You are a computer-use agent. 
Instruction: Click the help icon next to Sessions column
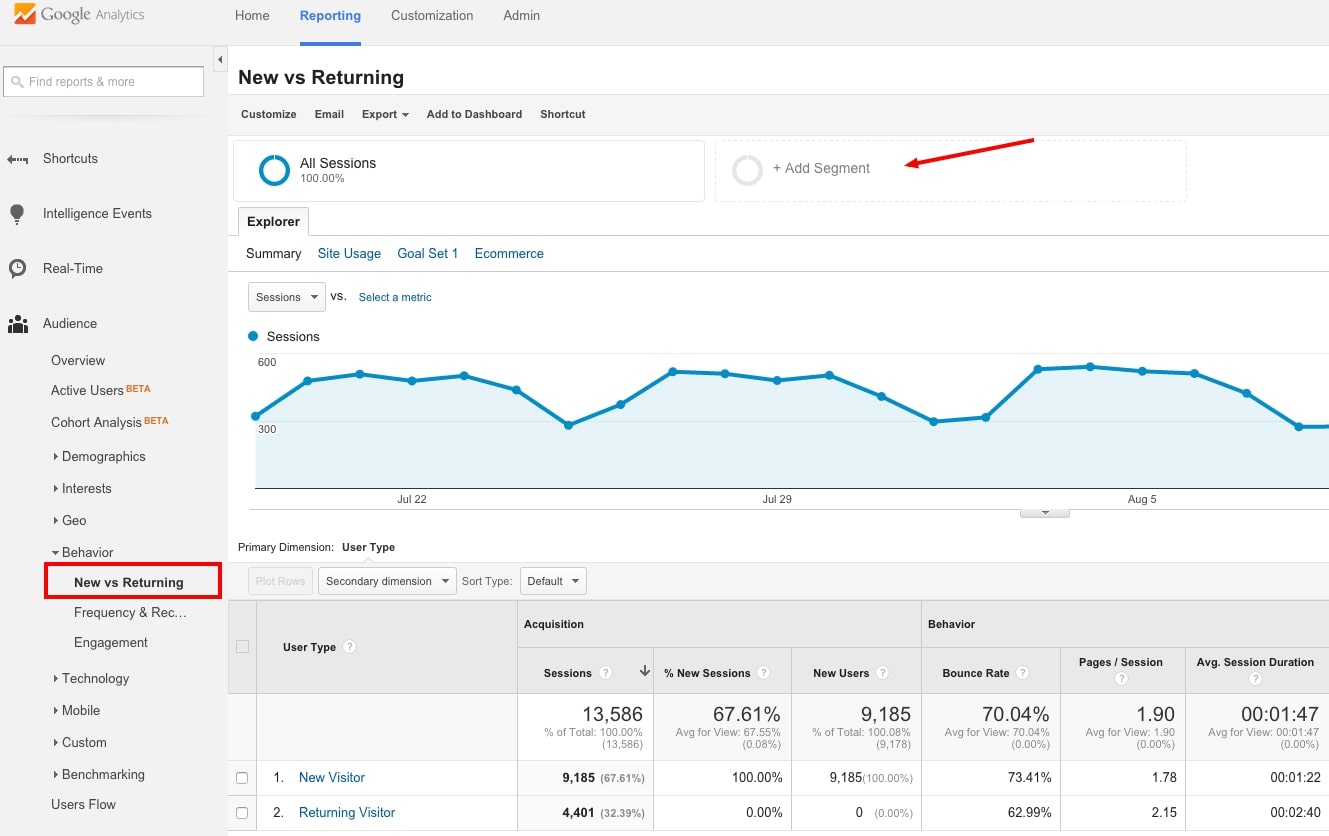pyautogui.click(x=605, y=673)
